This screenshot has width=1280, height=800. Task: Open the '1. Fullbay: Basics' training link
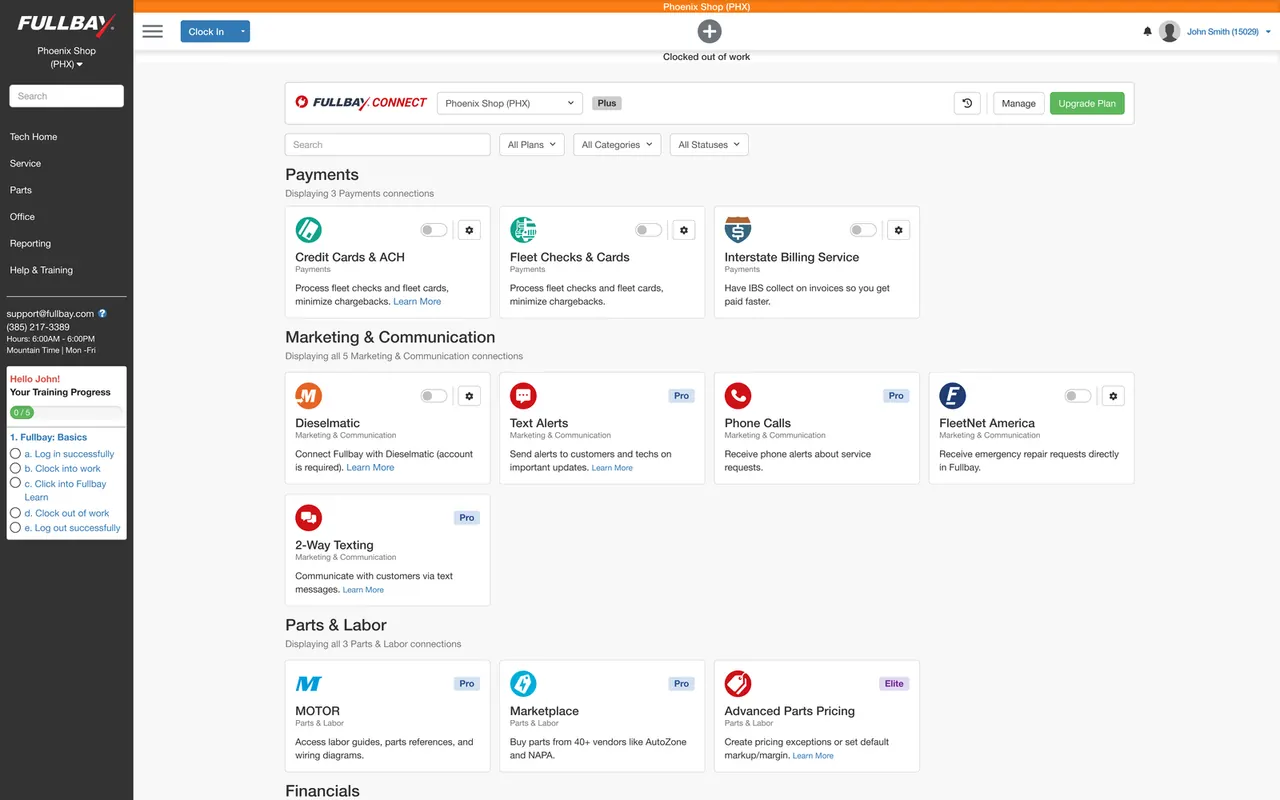coord(48,437)
